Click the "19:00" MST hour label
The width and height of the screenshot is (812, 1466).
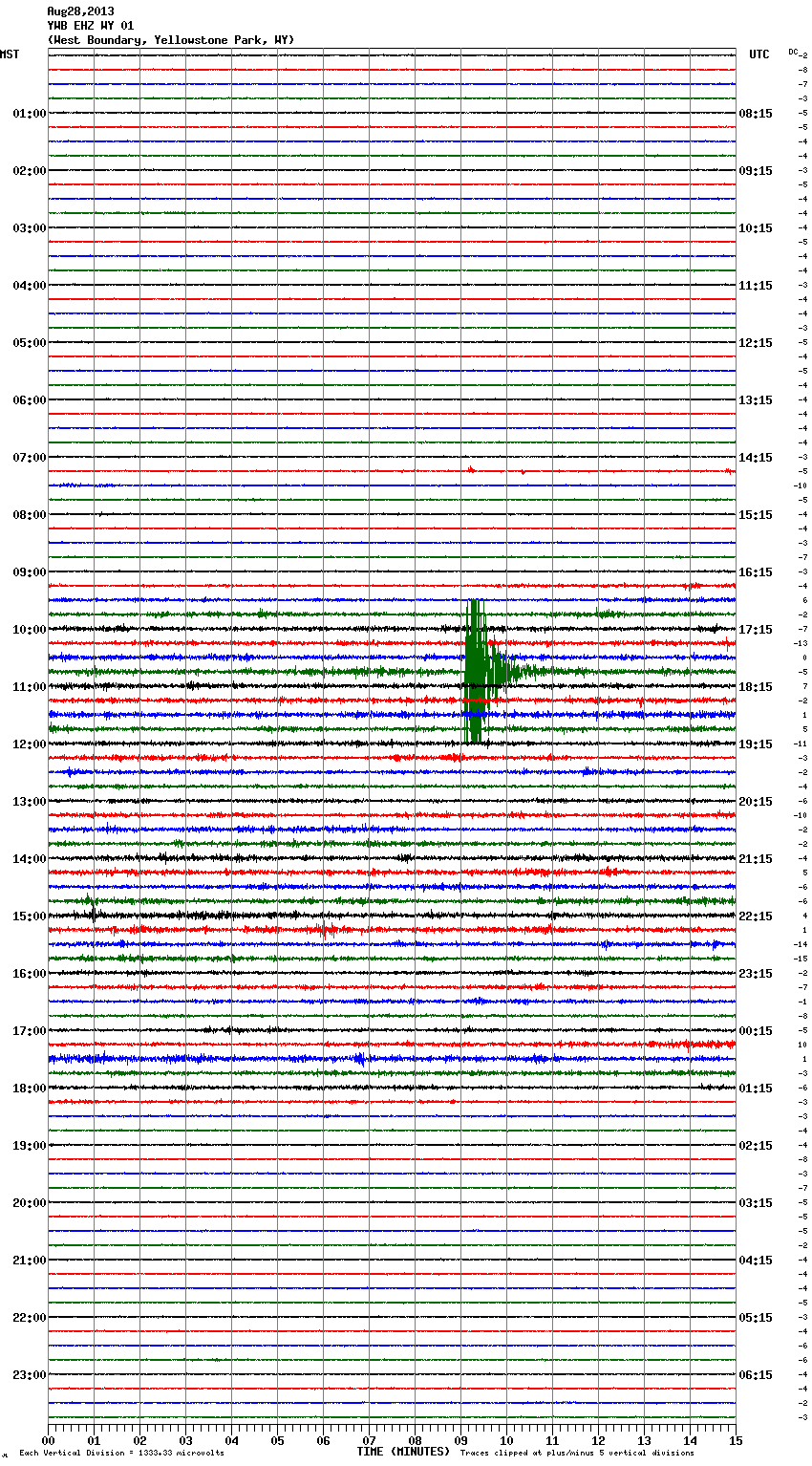tap(30, 1146)
